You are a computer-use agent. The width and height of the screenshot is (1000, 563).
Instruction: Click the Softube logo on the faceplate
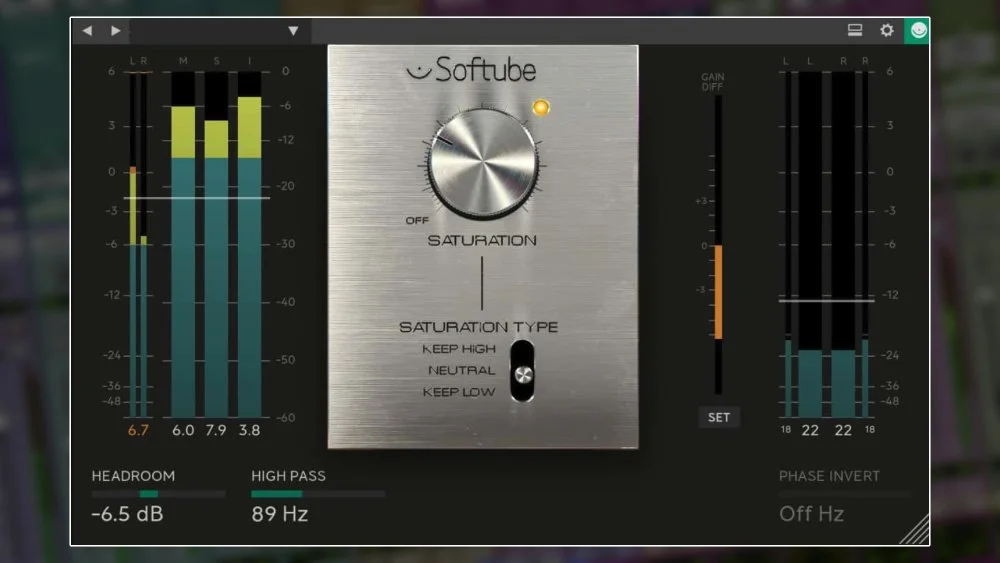coord(471,69)
